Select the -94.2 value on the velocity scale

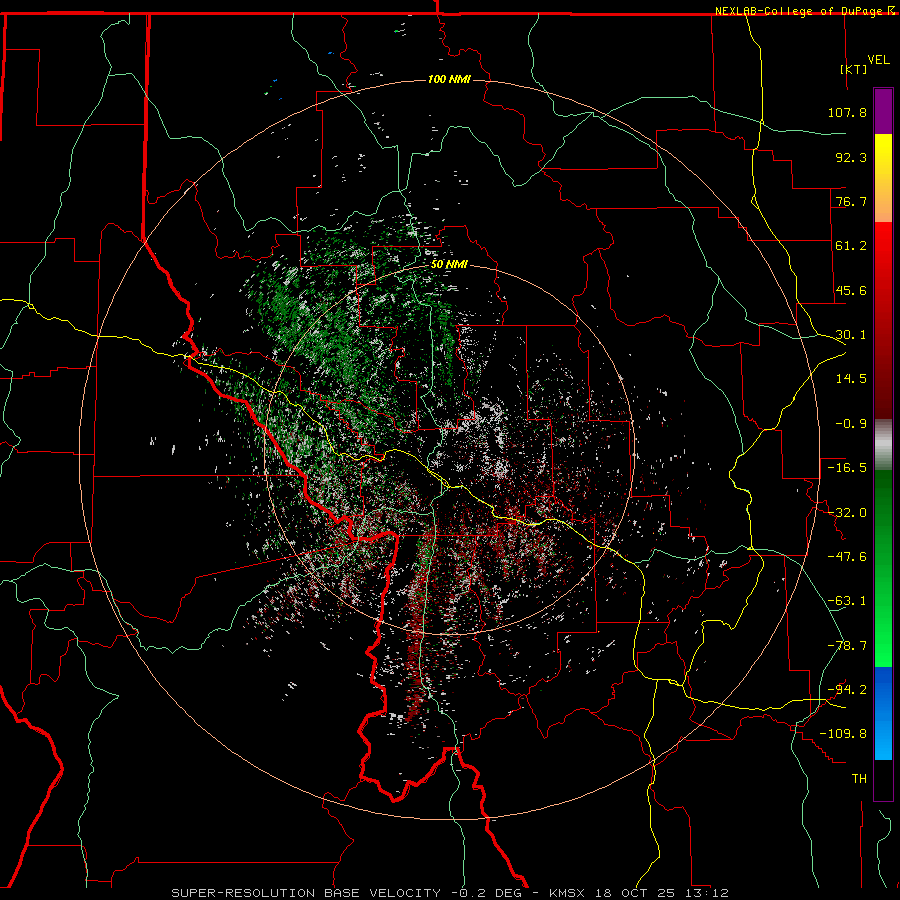(847, 690)
